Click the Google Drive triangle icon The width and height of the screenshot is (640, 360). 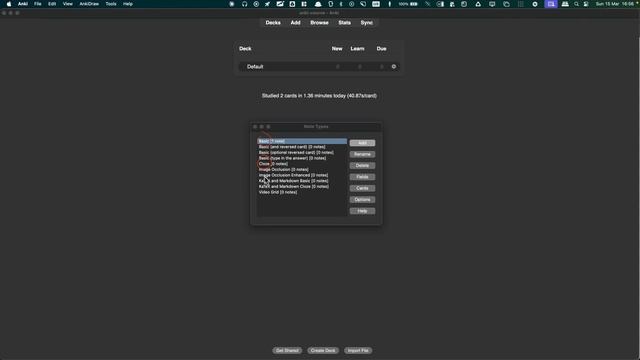pyautogui.click(x=478, y=4)
